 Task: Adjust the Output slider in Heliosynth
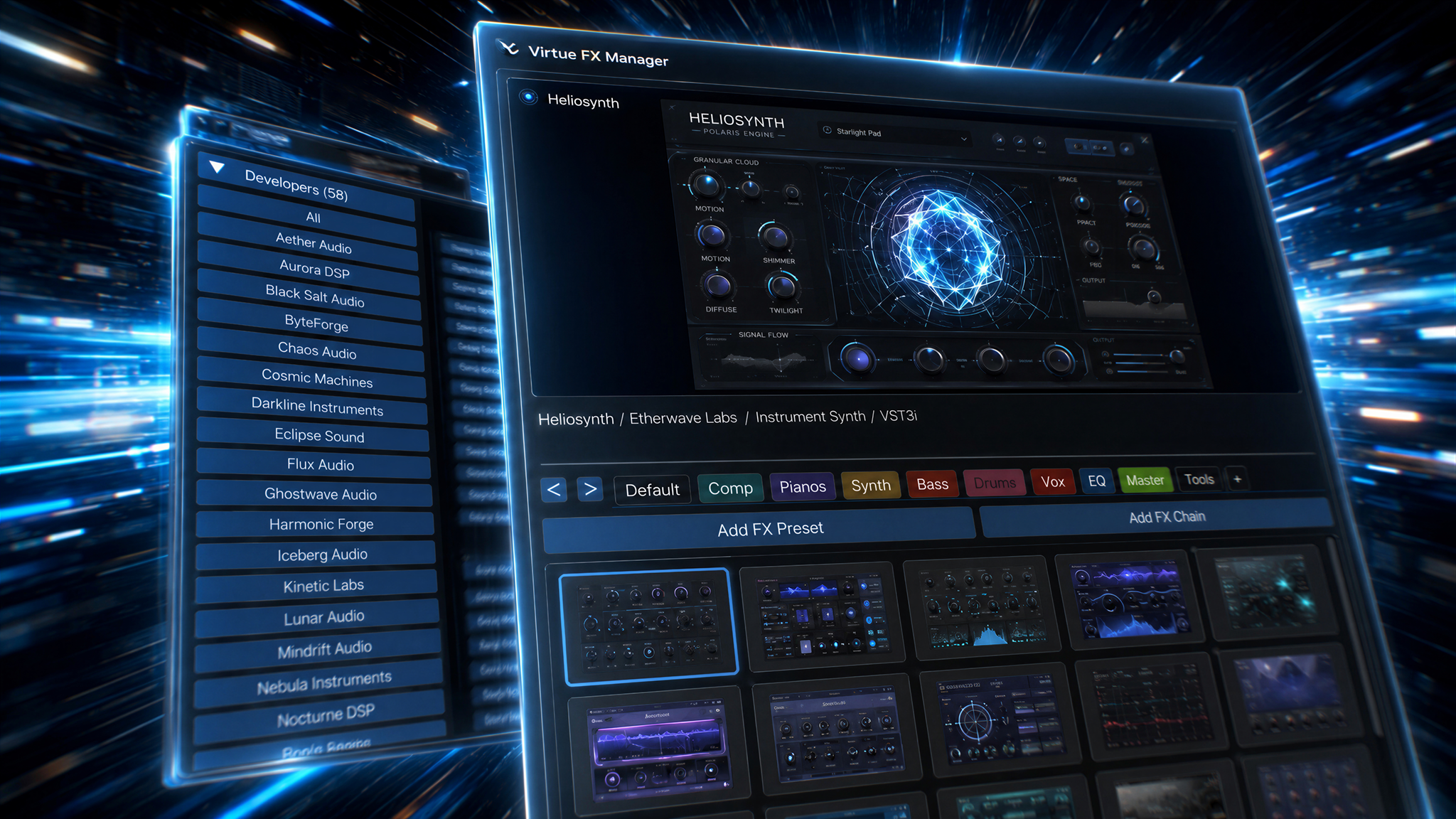pyautogui.click(x=1145, y=355)
